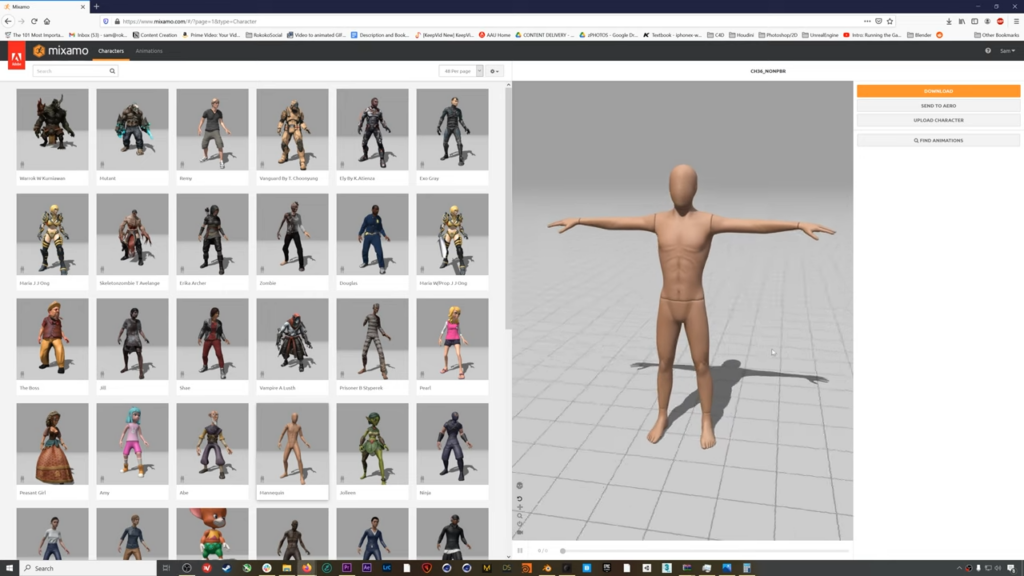The width and height of the screenshot is (1024, 576).
Task: Open the Sam account menu
Action: tap(1007, 51)
